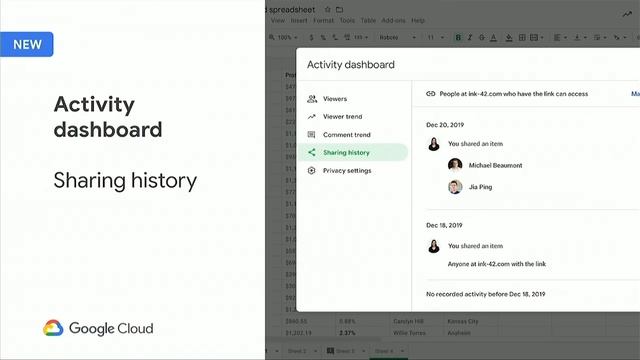
Task: Click the comment icon on Sheet 3 tab
Action: point(330,351)
